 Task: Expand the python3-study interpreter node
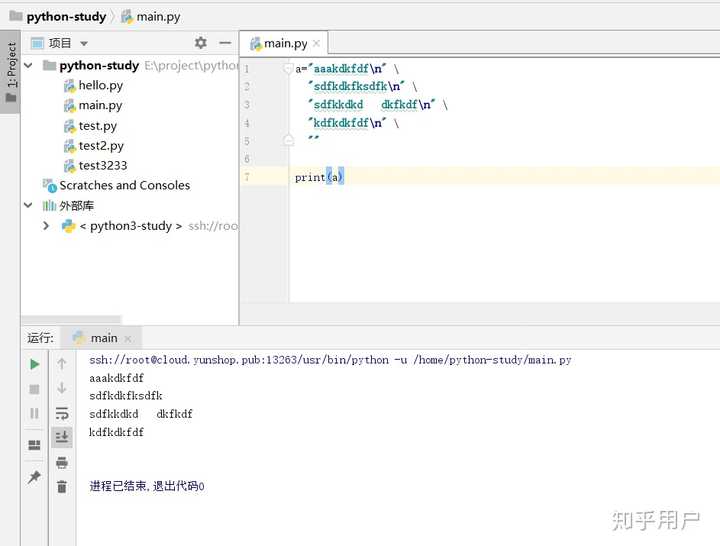click(x=45, y=225)
